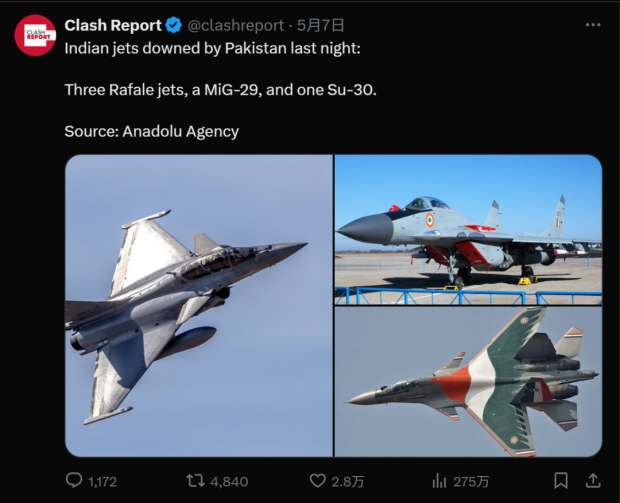Image resolution: width=620 pixels, height=503 pixels.
Task: Open Clash Report profile avatar
Action: [x=35, y=36]
